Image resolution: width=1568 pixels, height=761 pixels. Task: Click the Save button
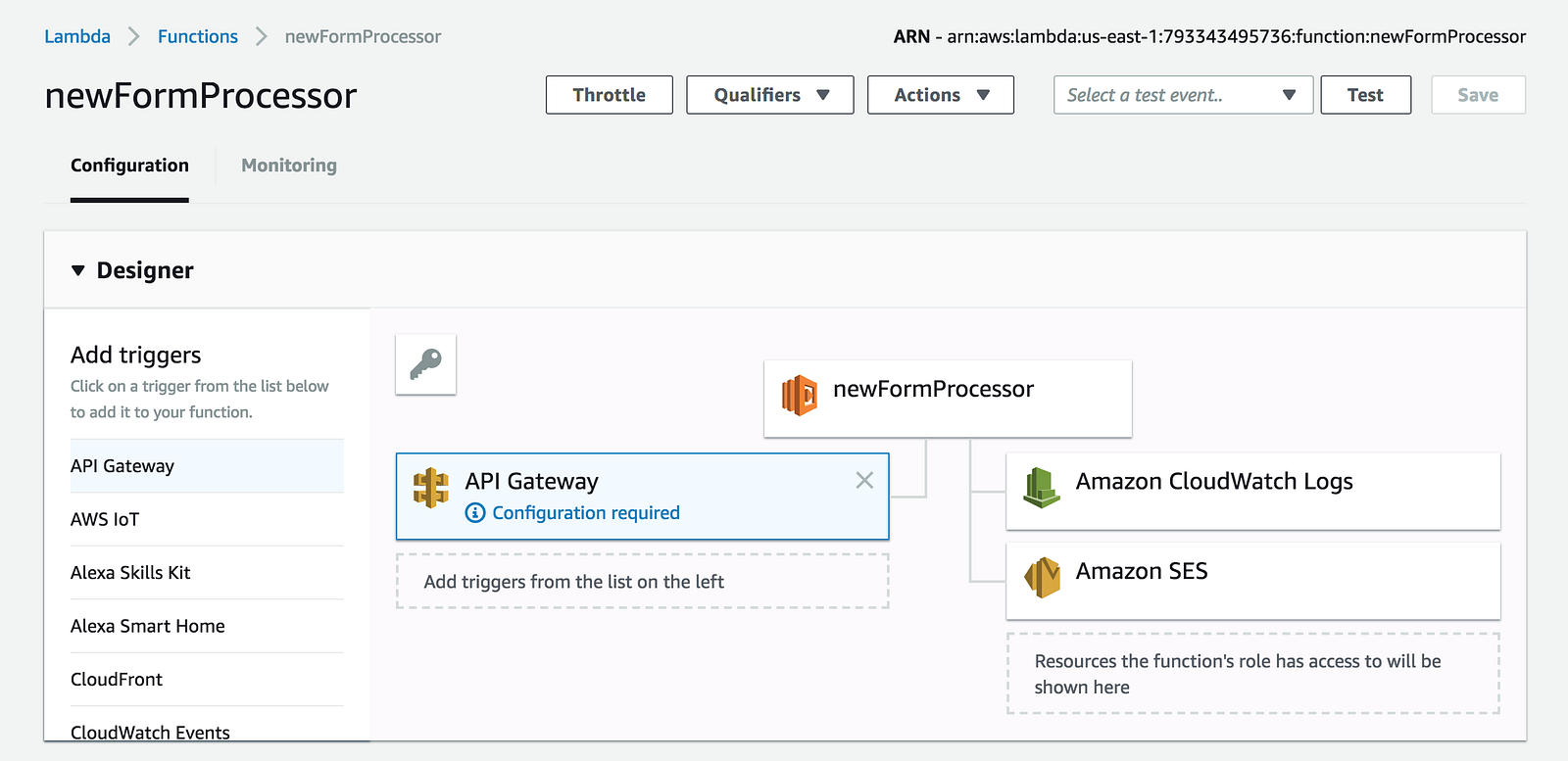click(x=1478, y=95)
